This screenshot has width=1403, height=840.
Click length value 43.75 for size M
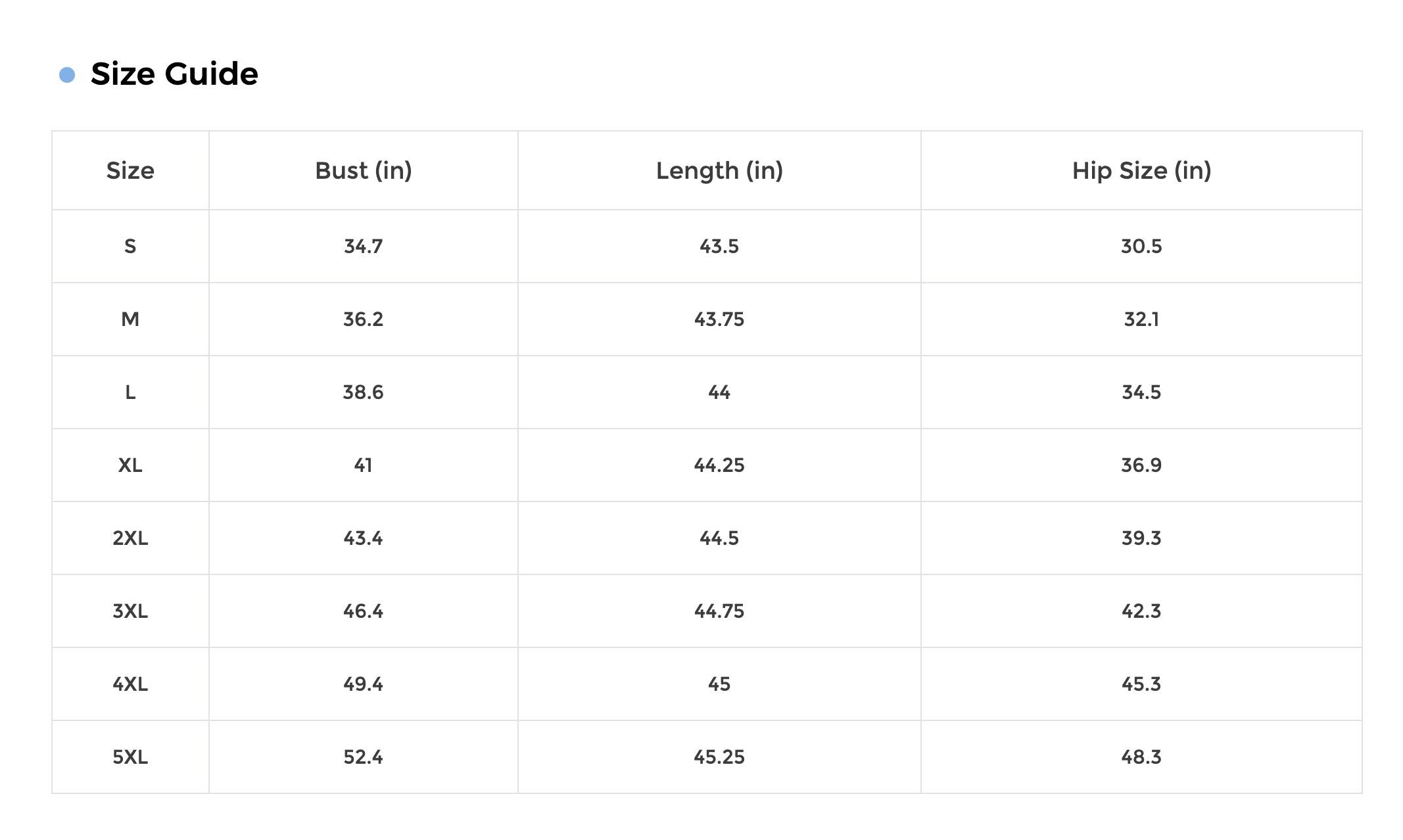click(x=719, y=319)
